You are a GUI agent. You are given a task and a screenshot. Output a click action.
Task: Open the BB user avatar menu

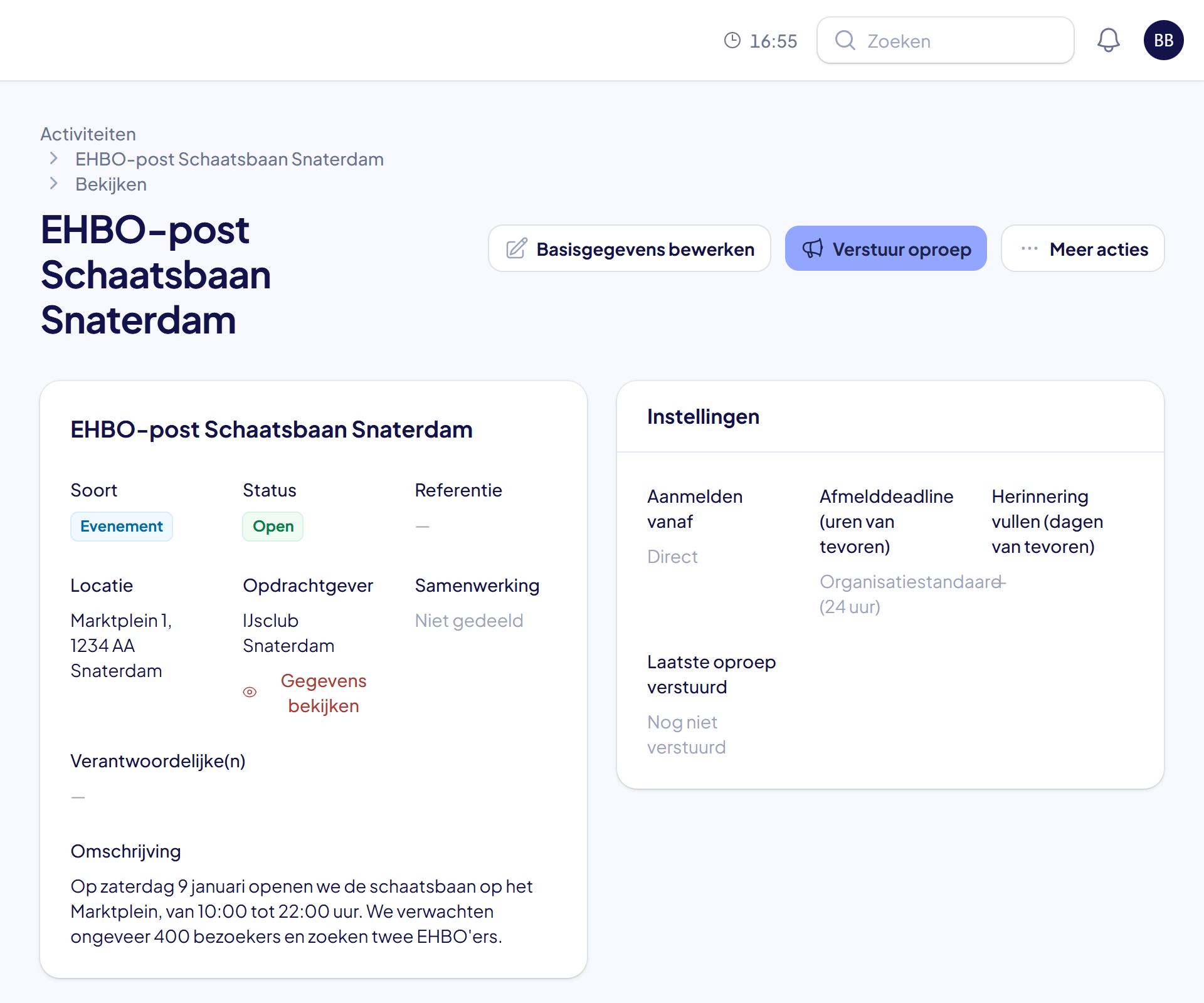click(x=1163, y=40)
